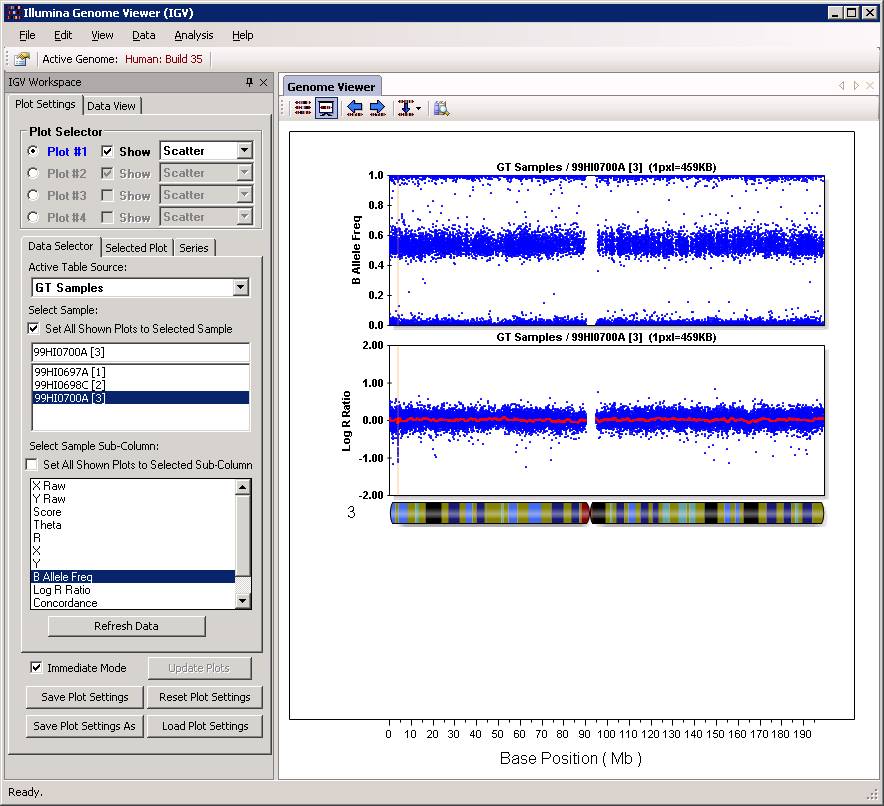The image size is (884, 806).
Task: Open the Help menu
Action: 242,35
